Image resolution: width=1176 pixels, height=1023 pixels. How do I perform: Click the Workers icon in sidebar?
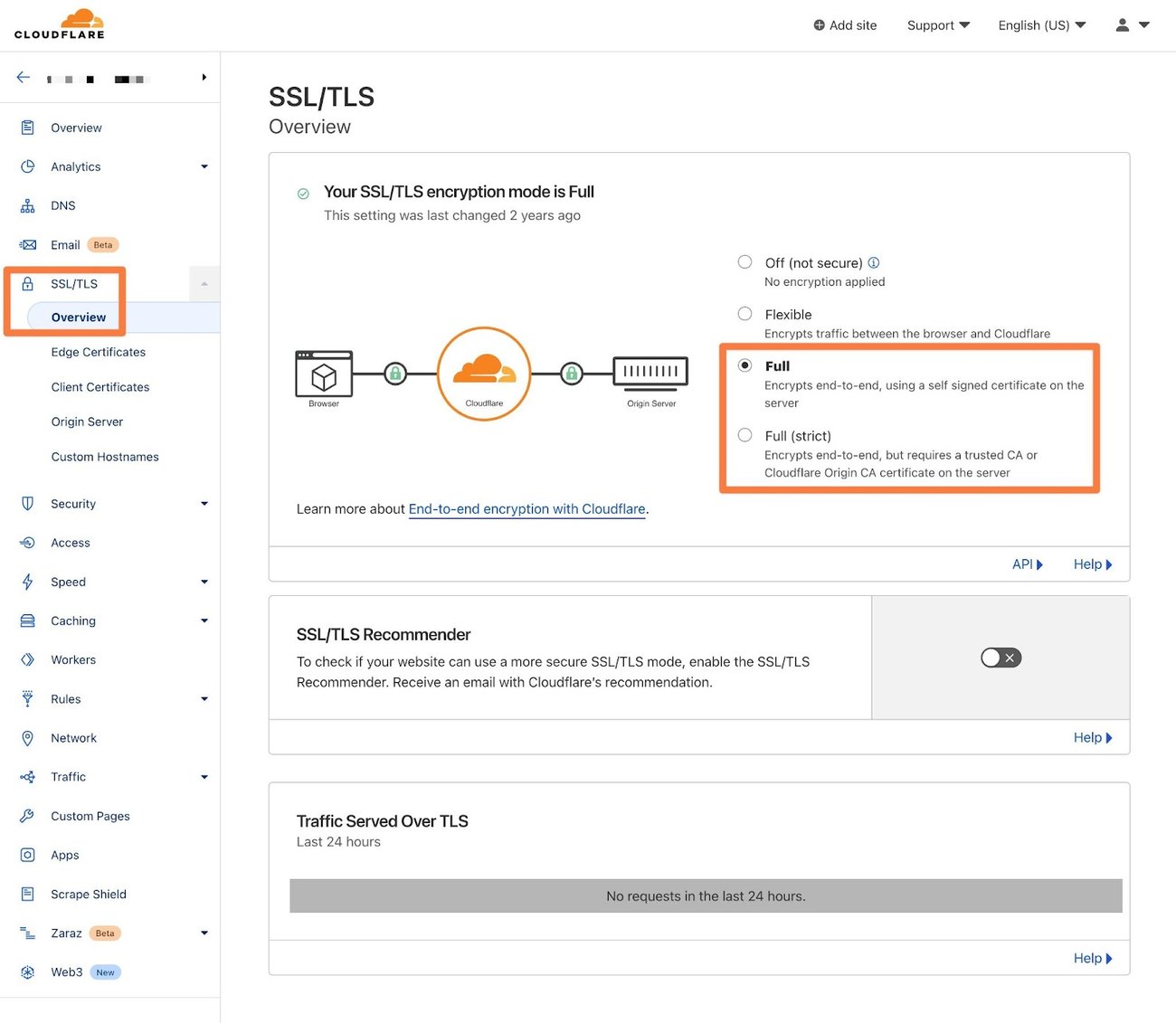(27, 660)
